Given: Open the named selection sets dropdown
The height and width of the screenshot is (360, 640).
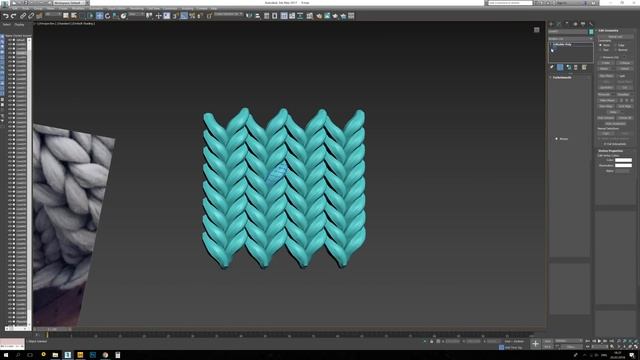Looking at the screenshot, I should 228,15.
